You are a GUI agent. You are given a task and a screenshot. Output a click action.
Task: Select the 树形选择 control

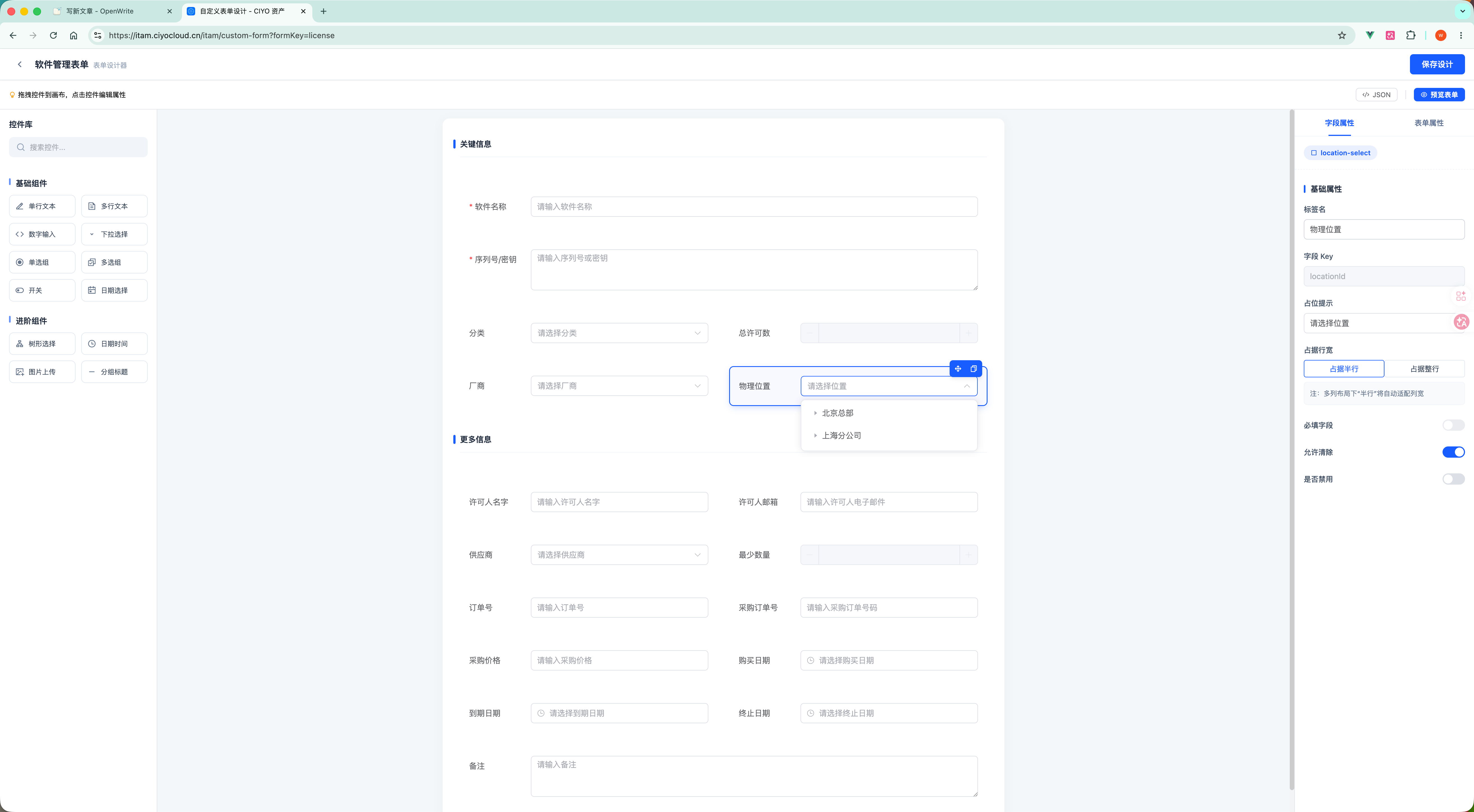tap(42, 344)
